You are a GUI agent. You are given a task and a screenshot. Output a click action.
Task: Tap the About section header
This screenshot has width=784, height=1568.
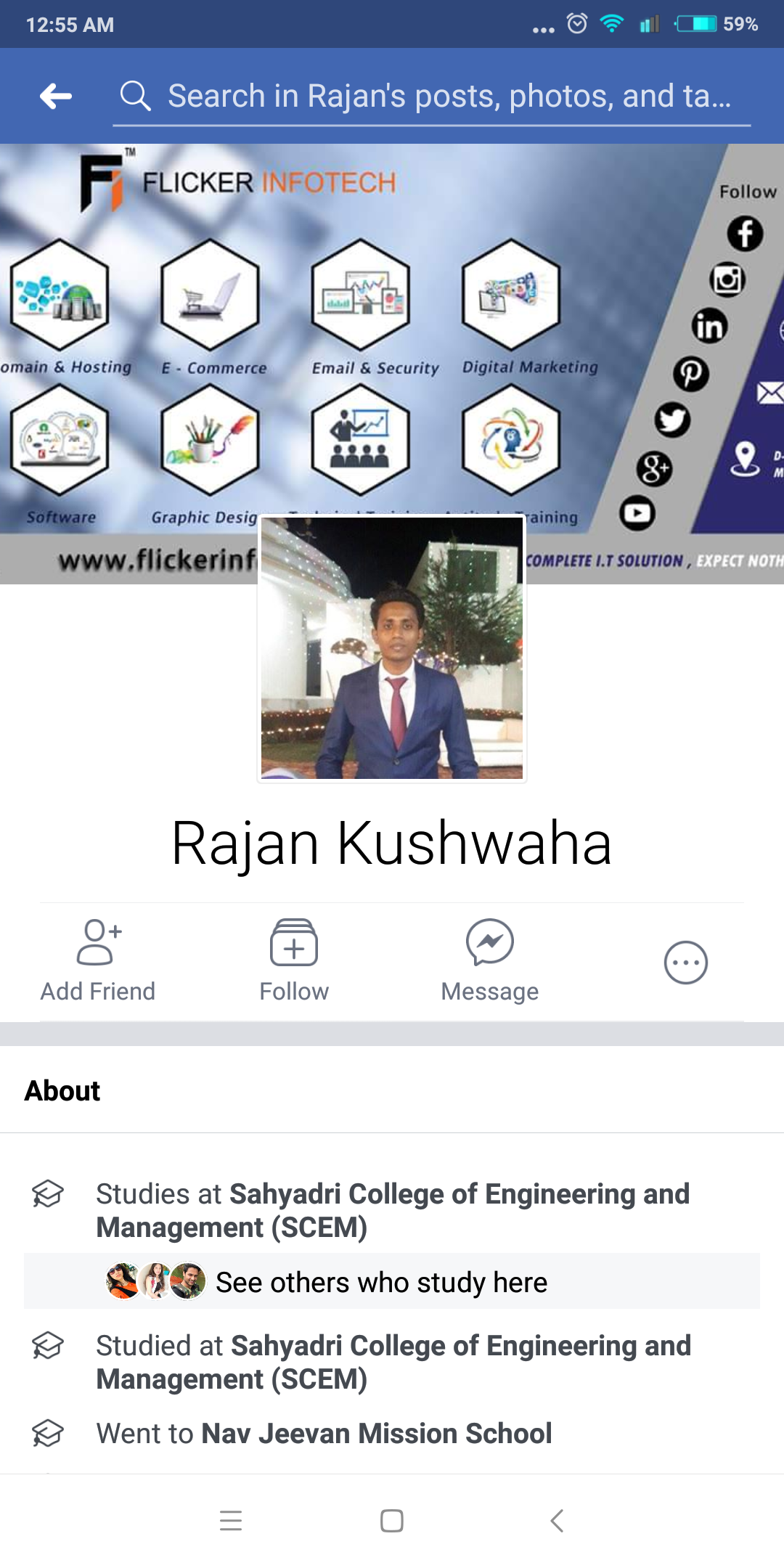click(x=62, y=1090)
